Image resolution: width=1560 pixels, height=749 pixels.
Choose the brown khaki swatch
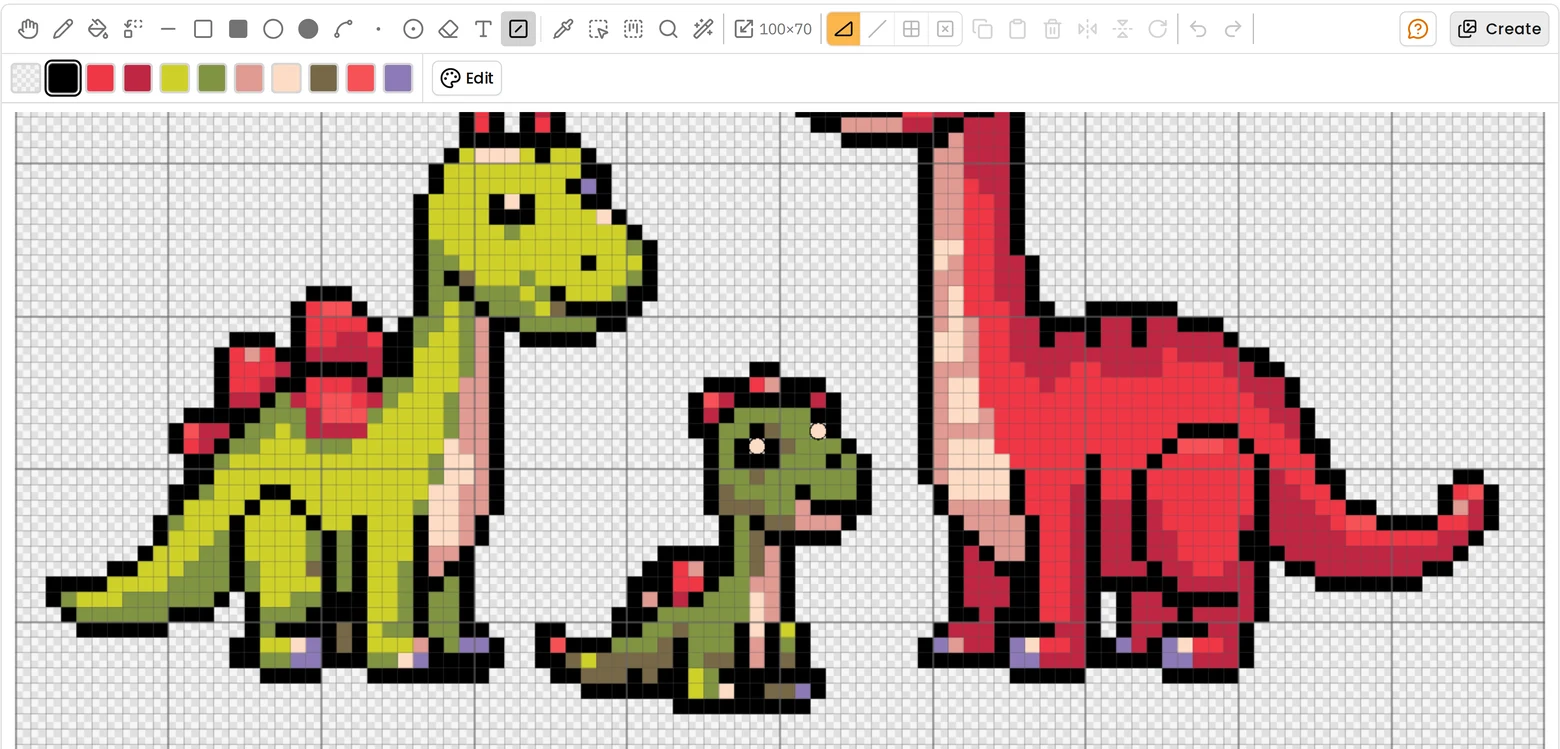pyautogui.click(x=324, y=78)
